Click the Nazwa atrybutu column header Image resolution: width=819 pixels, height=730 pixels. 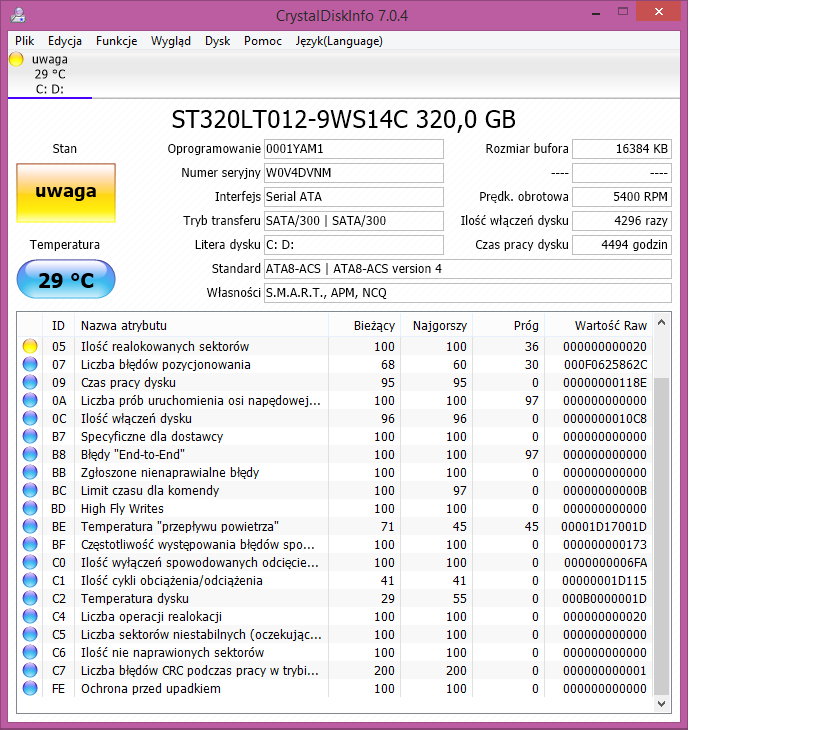coord(202,326)
